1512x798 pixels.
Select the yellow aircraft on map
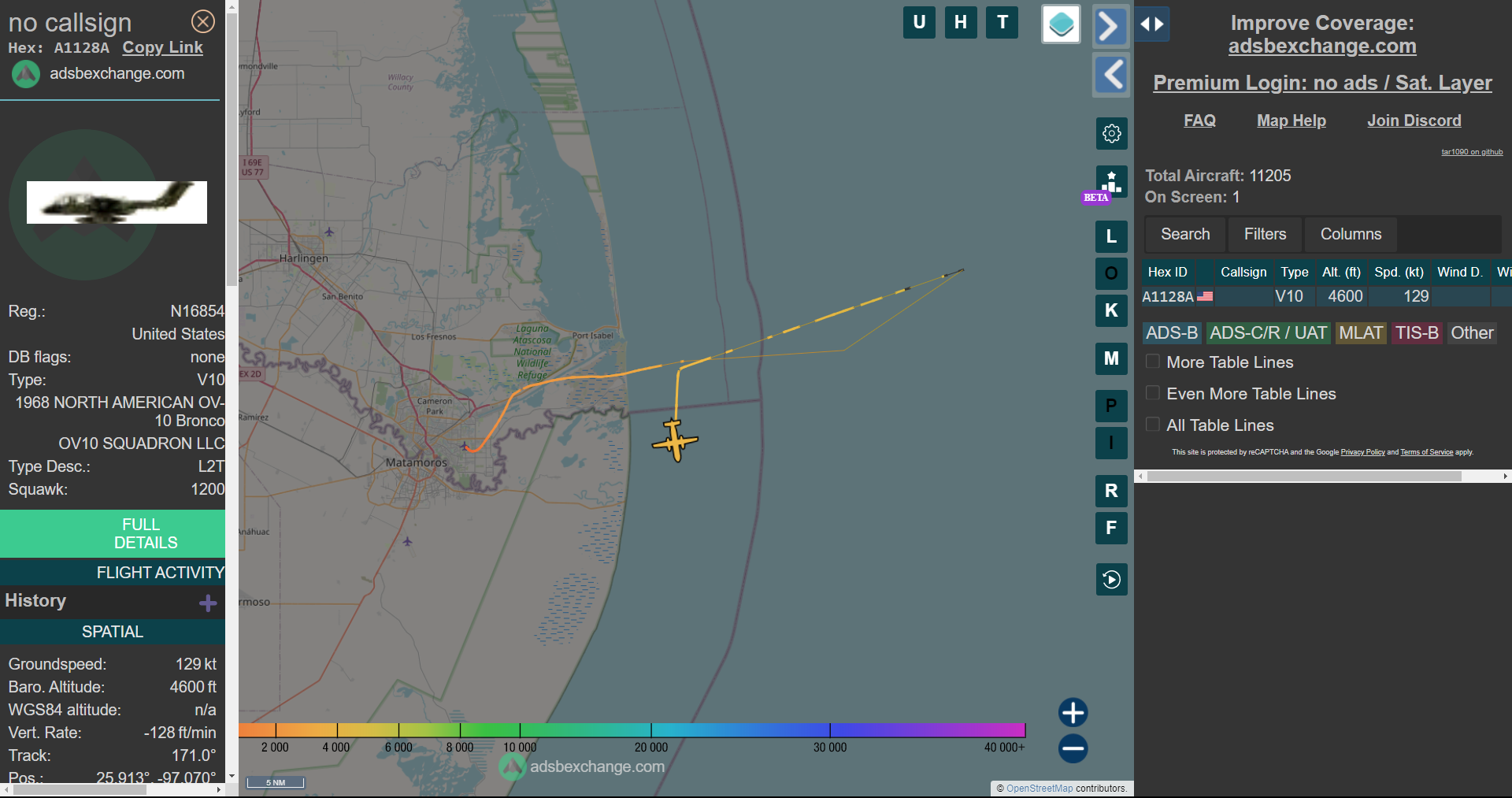pos(675,440)
